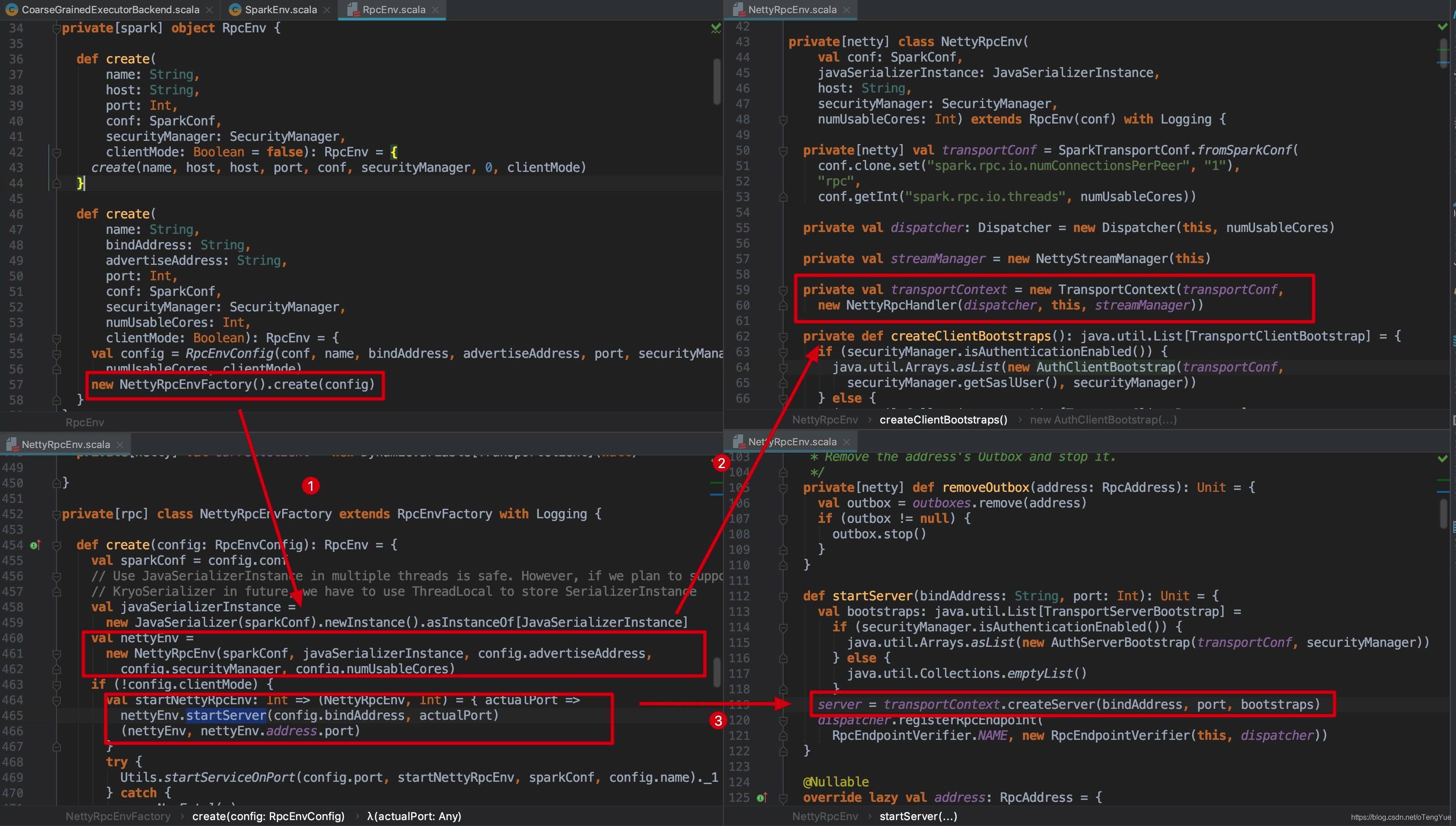
Task: Click the createClientBootstraps() breadcrumb
Action: 943,420
